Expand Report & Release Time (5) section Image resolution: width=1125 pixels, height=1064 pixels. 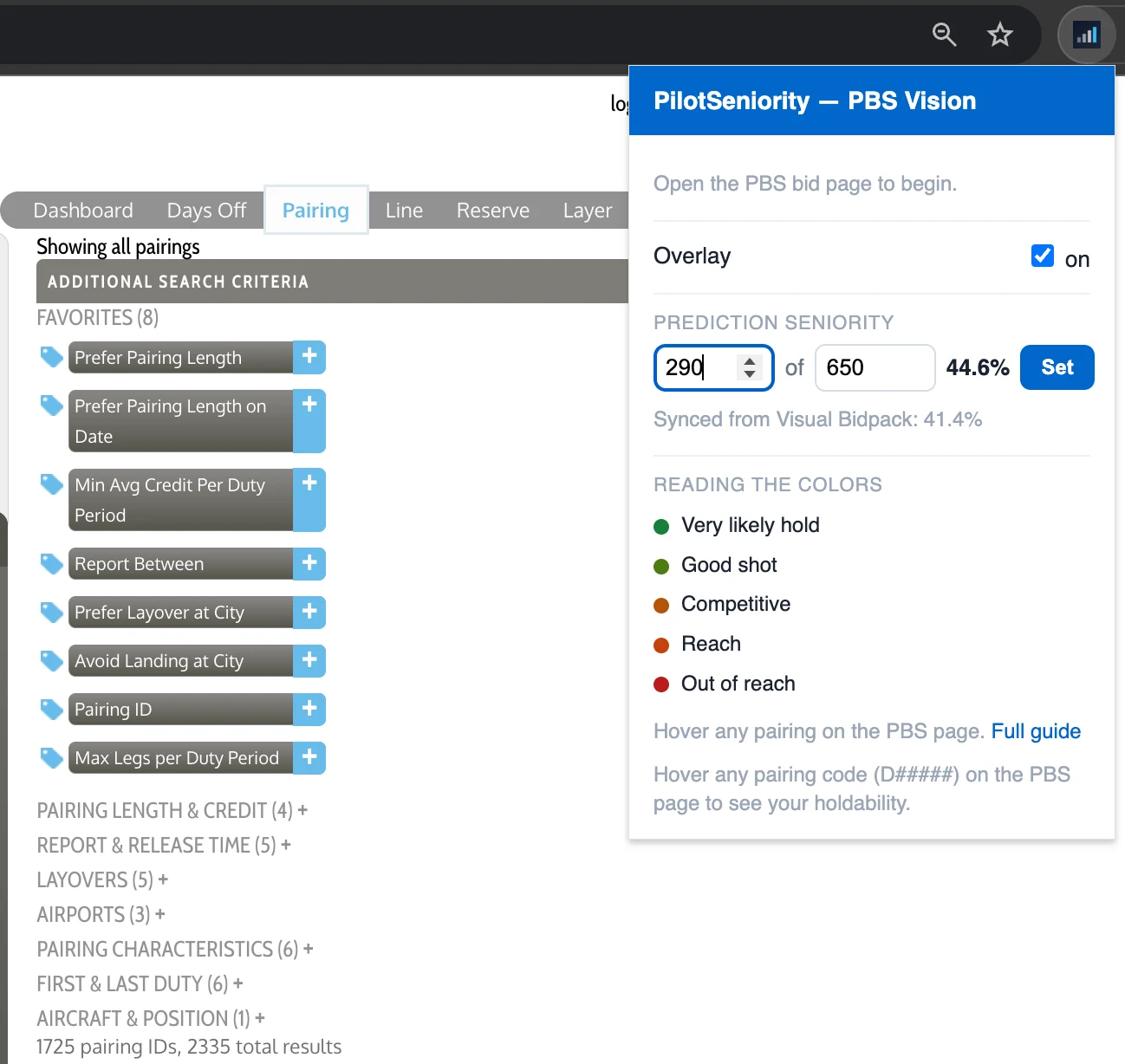tap(164, 845)
